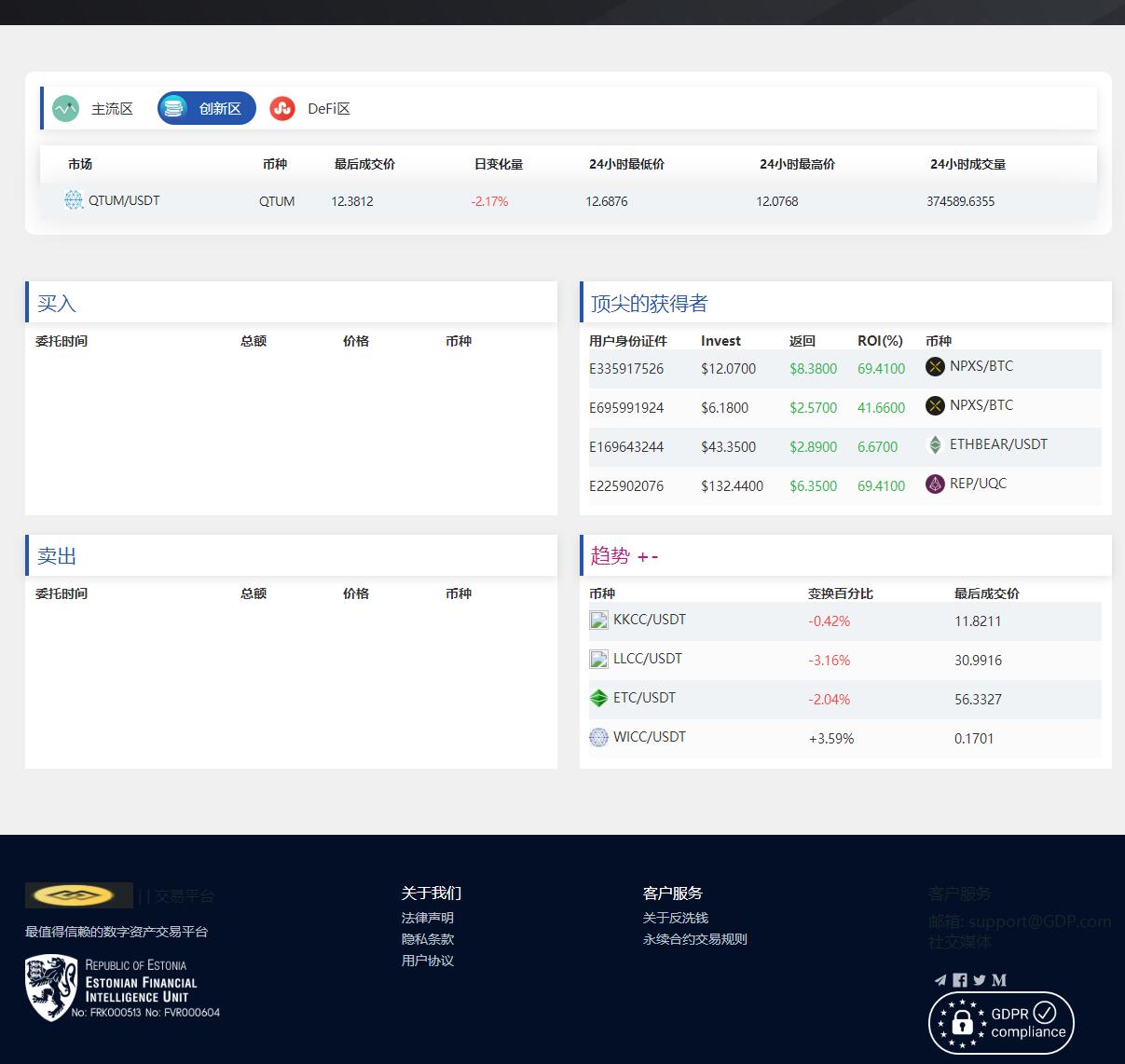Screen dimensions: 1125x1064
Task: Open the 永续合约交易规则 link
Action: point(695,939)
